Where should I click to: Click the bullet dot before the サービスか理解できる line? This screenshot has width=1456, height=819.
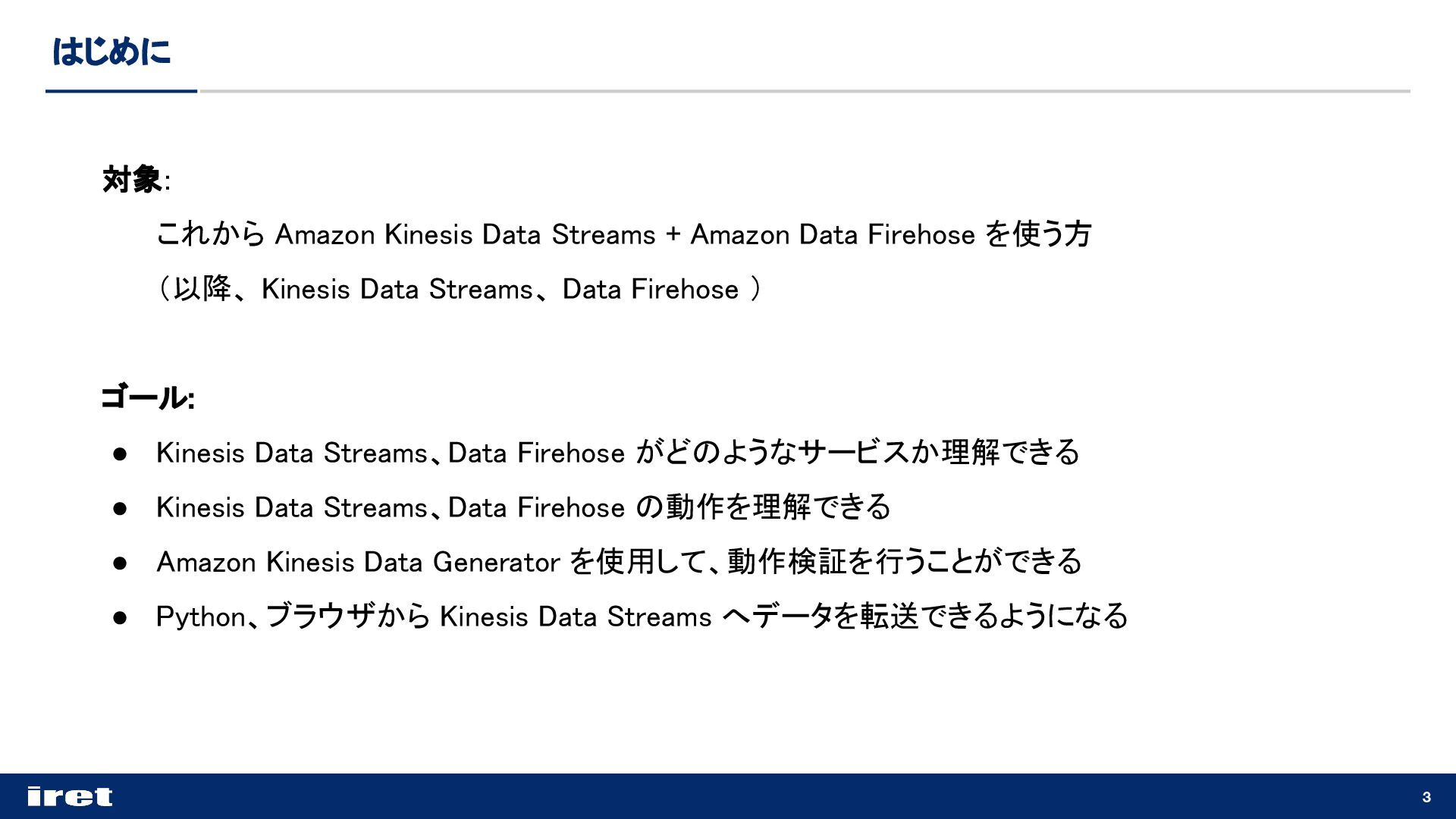(120, 453)
